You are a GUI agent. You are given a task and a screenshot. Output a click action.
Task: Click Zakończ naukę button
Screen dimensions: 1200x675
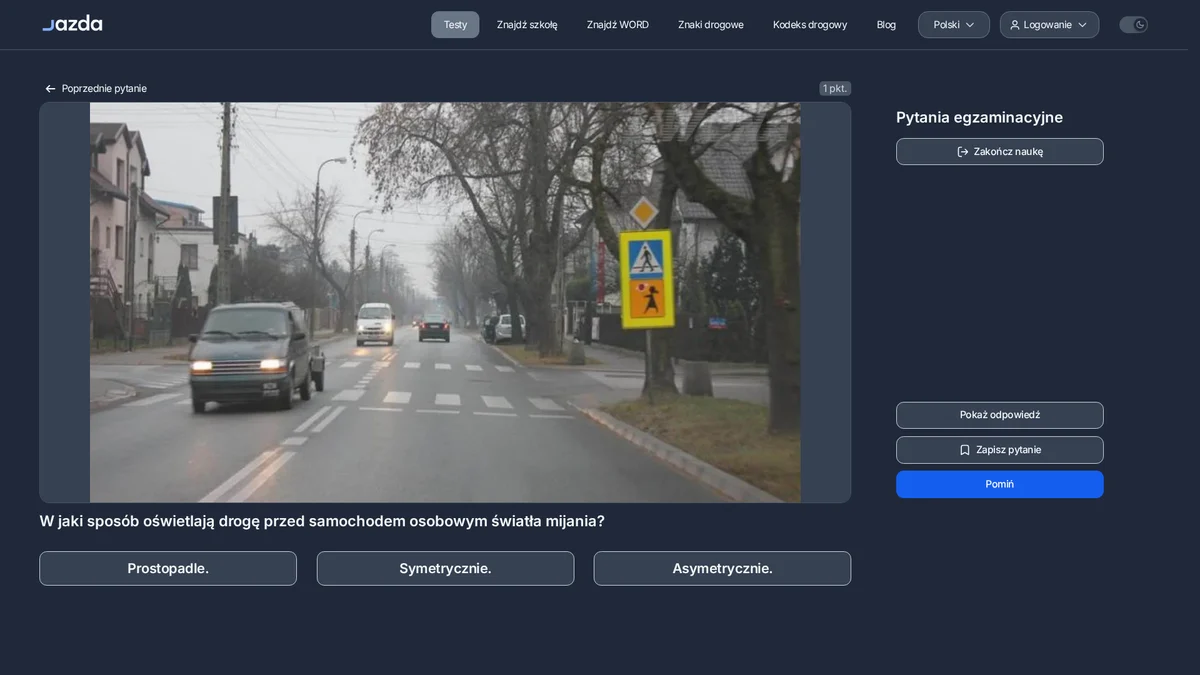point(1000,152)
